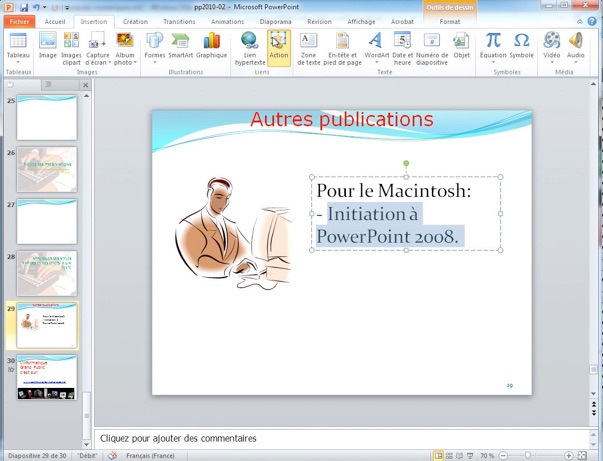Open the undo history dropdown arrow
Screen dimensions: 603x461
44,7
